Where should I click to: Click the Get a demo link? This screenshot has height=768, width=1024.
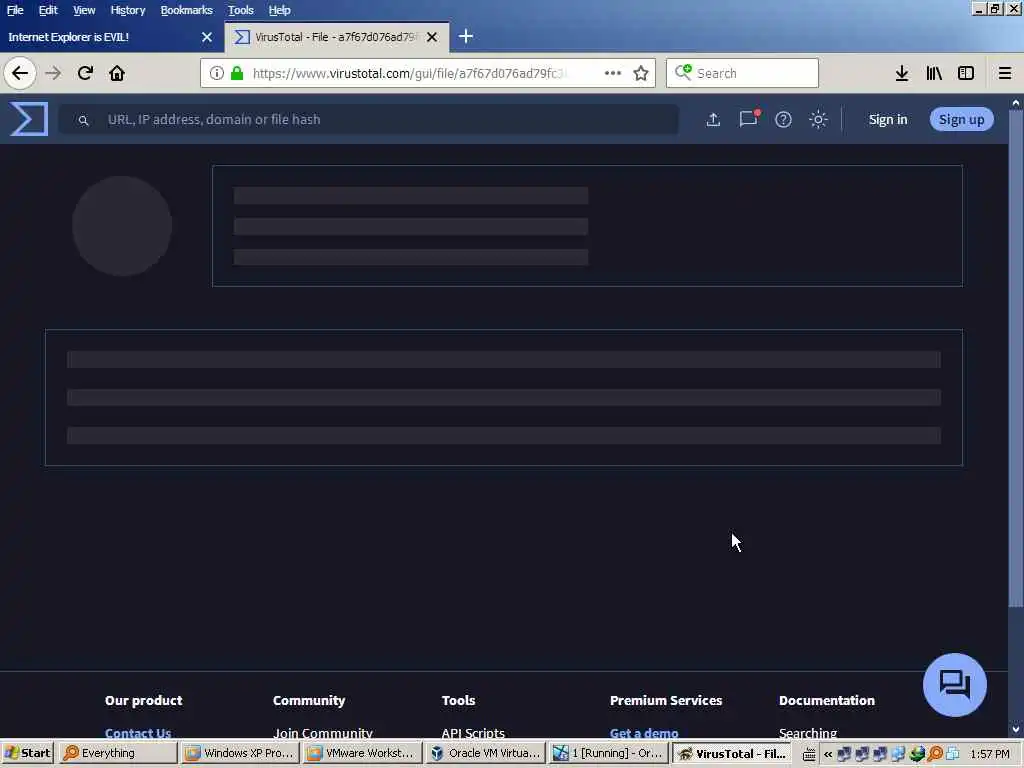[644, 733]
